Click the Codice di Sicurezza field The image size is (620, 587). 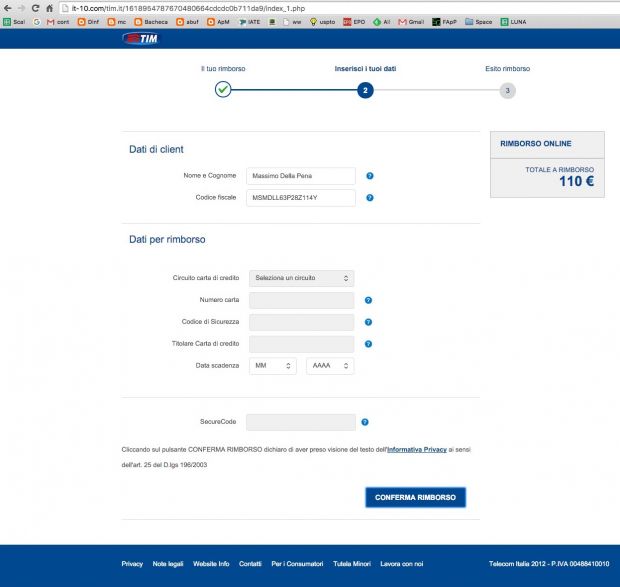pyautogui.click(x=302, y=322)
